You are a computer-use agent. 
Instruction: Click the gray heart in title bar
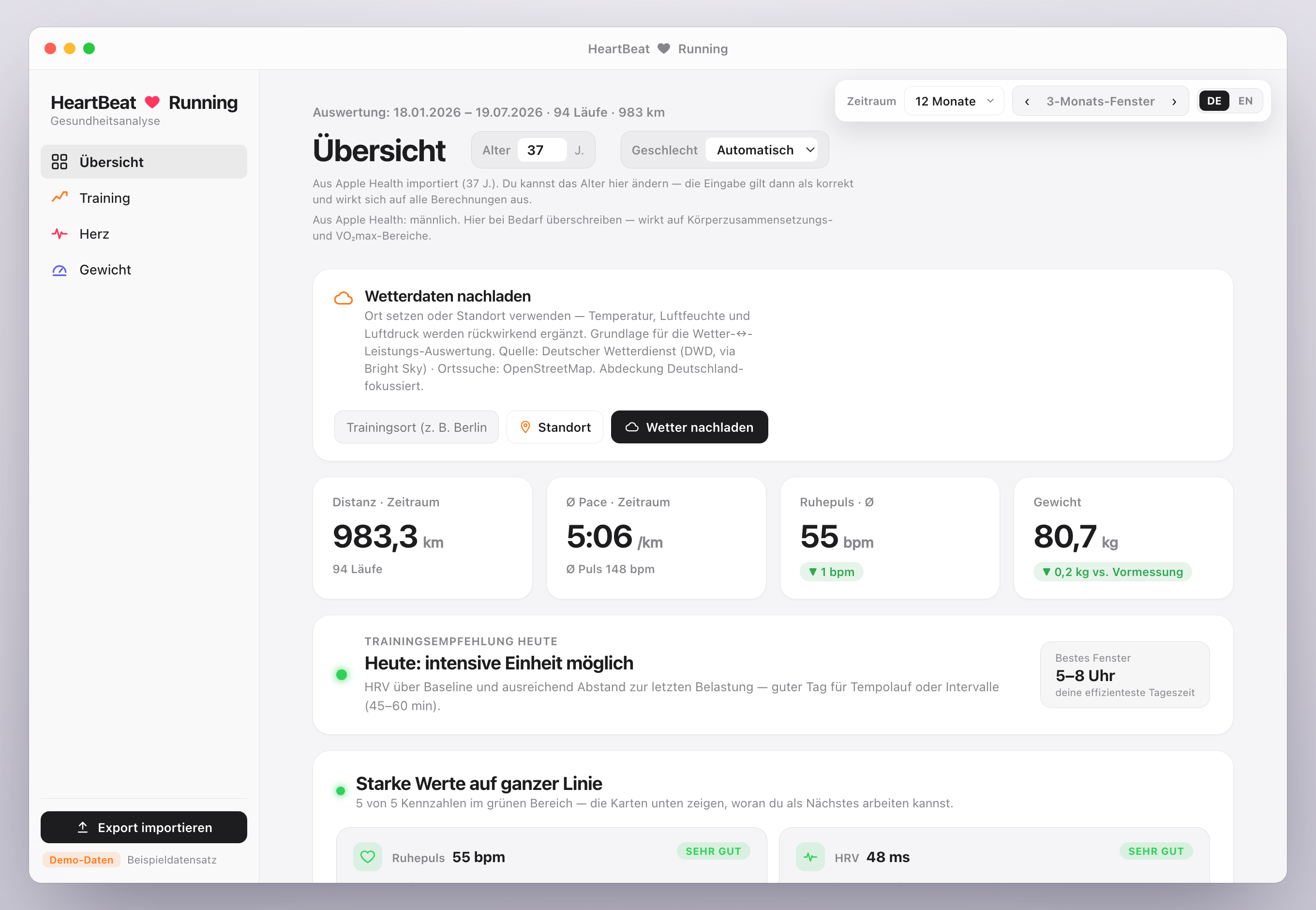[x=663, y=48]
